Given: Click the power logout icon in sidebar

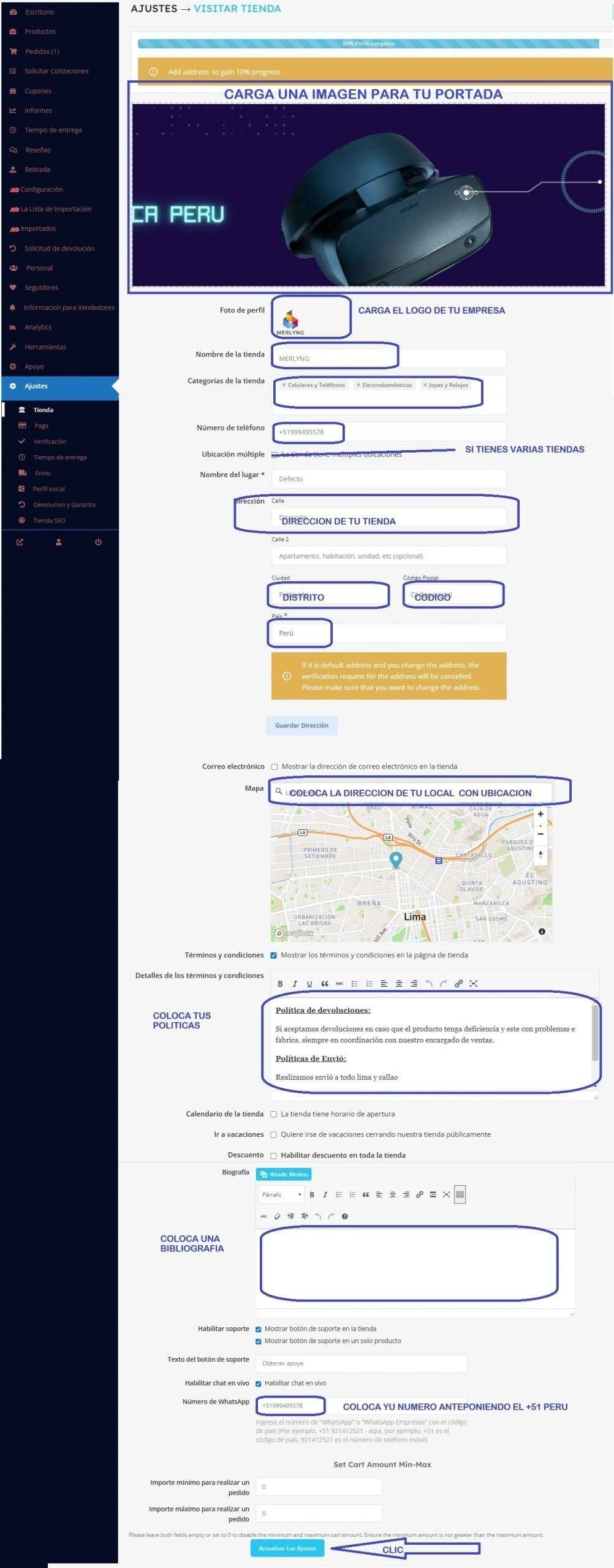Looking at the screenshot, I should 98,542.
